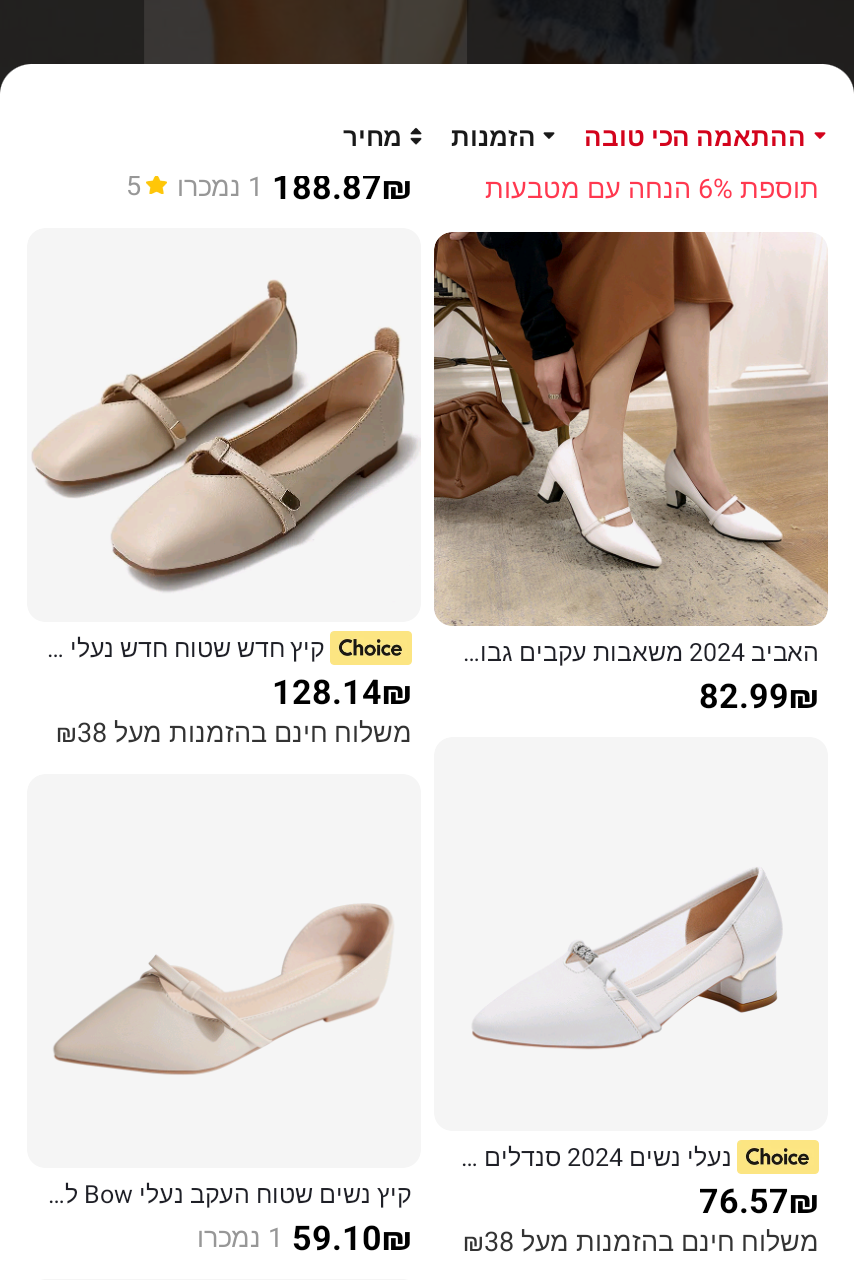Viewport: 854px width, 1280px height.
Task: Open the red best match sort dropdown arrow
Action: (820, 137)
